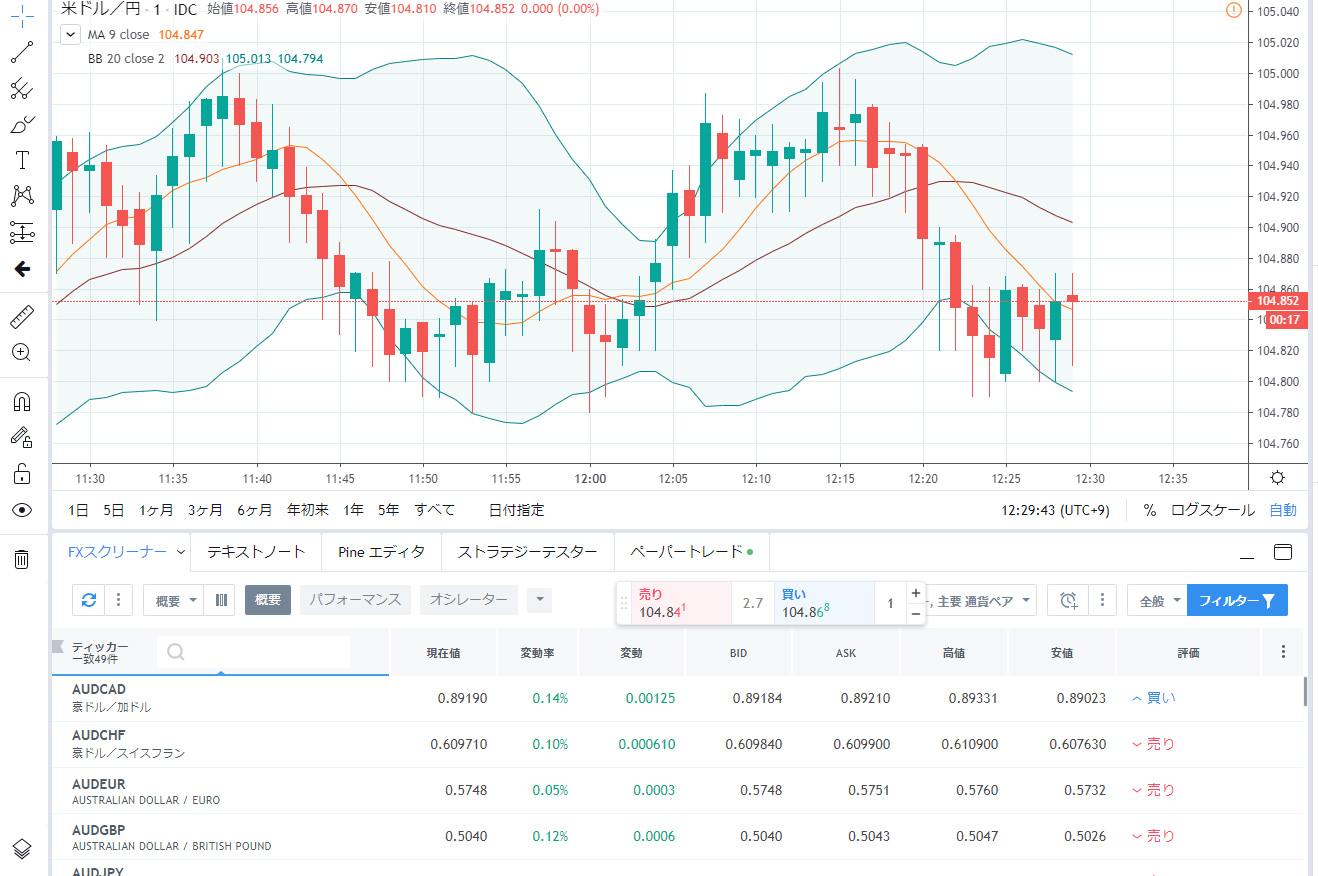Expand more column views dropdown arrow

539,600
